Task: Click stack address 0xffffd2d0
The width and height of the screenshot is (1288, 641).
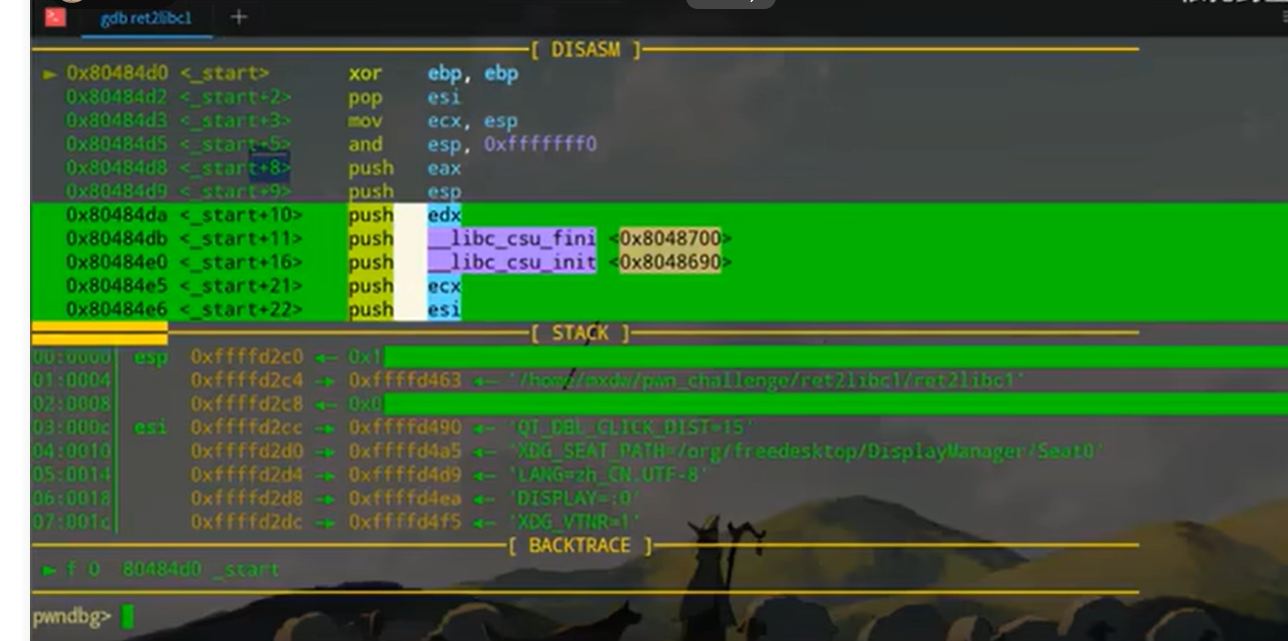Action: coord(247,452)
